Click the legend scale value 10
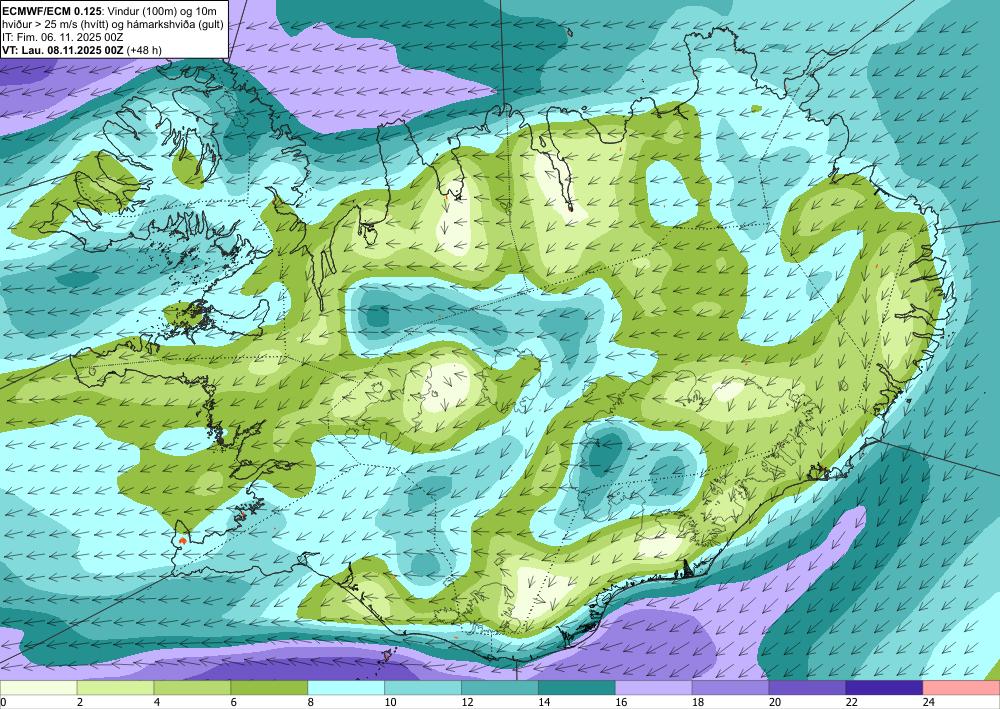 (390, 702)
